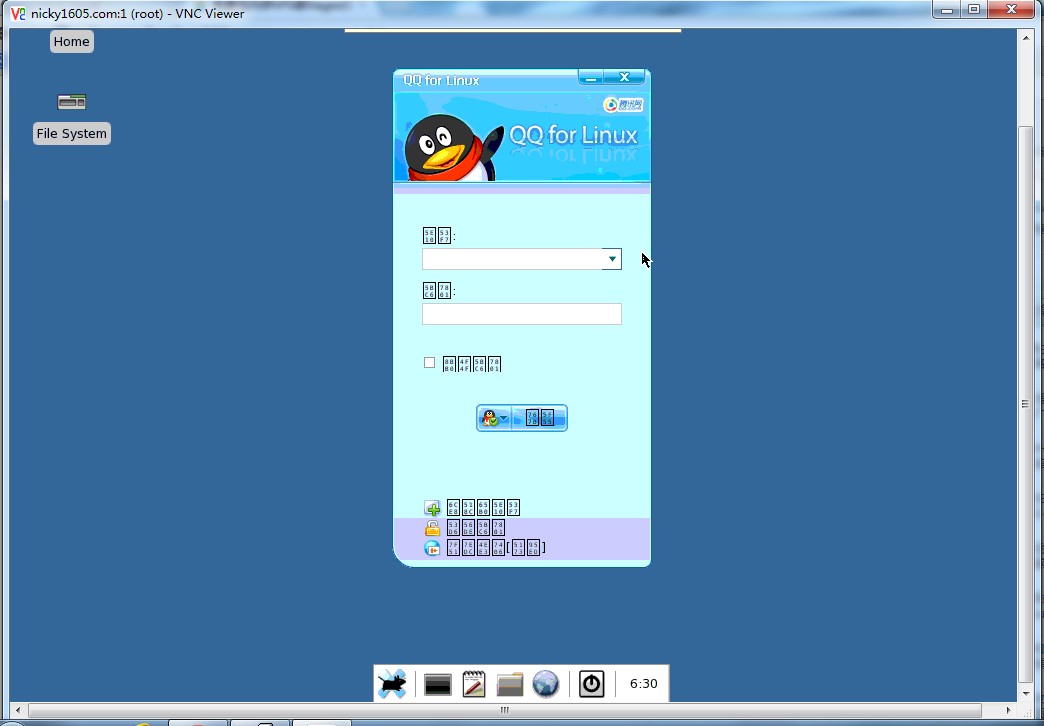
Task: Click the VNC scrollbar right arrow
Action: point(1008,710)
